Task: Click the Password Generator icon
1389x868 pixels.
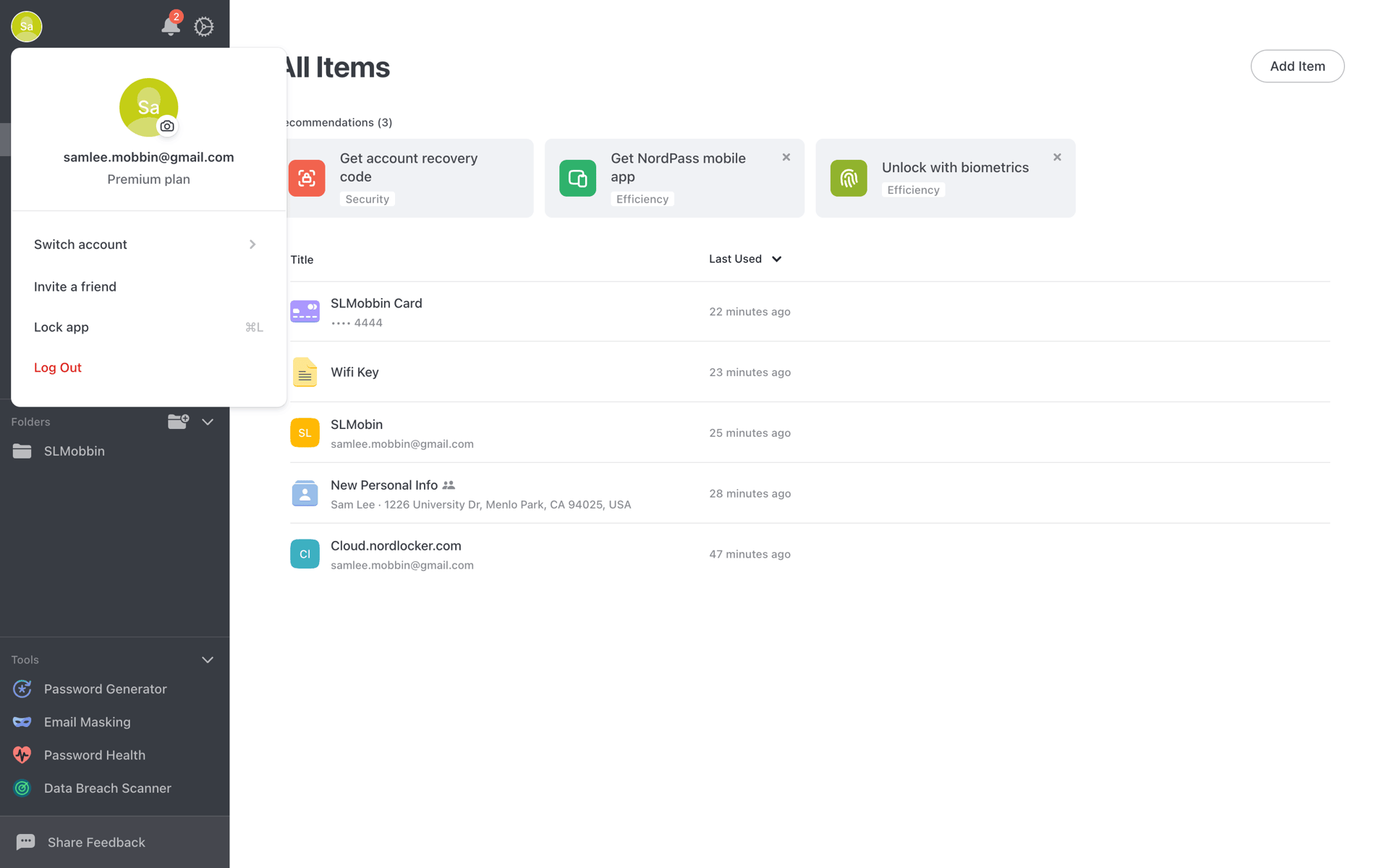Action: point(22,689)
